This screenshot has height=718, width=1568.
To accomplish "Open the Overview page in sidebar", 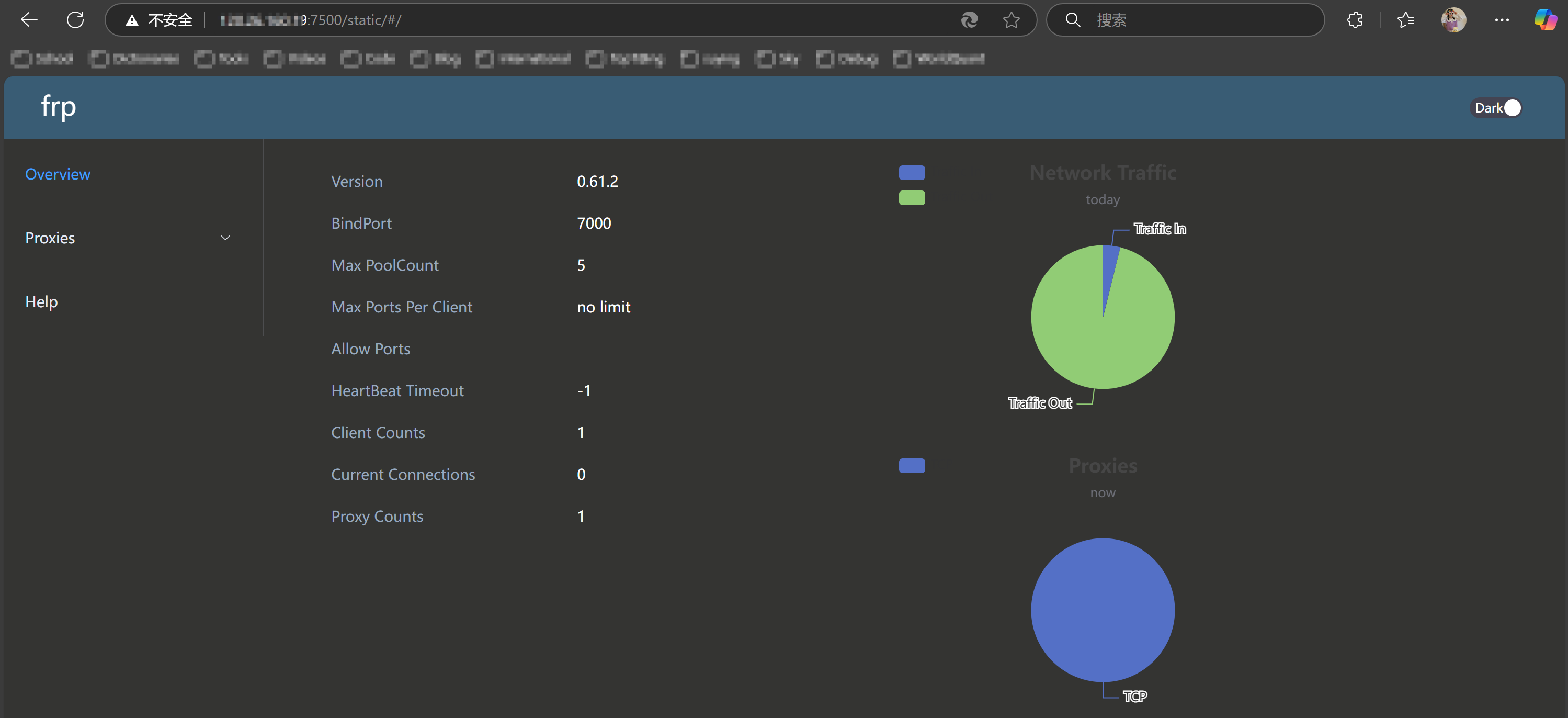I will point(58,174).
